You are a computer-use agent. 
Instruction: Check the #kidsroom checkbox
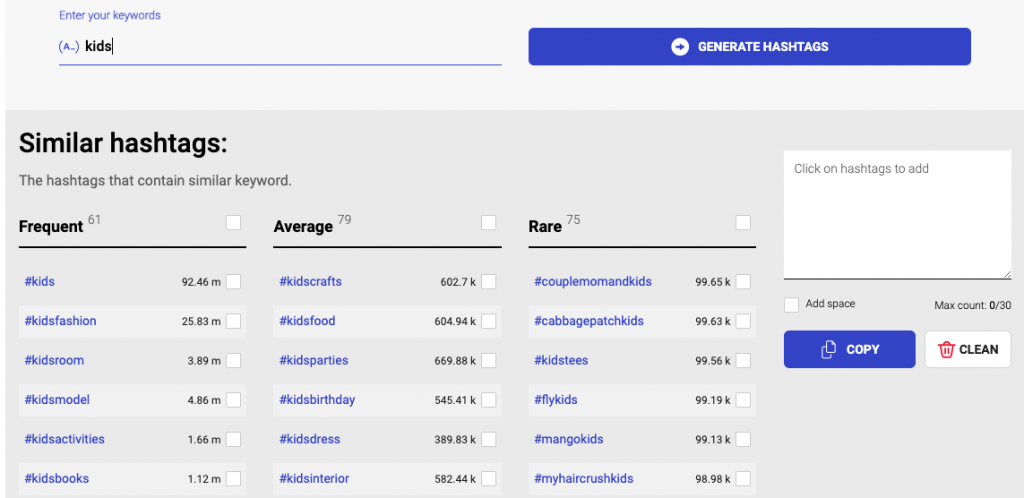pos(233,360)
